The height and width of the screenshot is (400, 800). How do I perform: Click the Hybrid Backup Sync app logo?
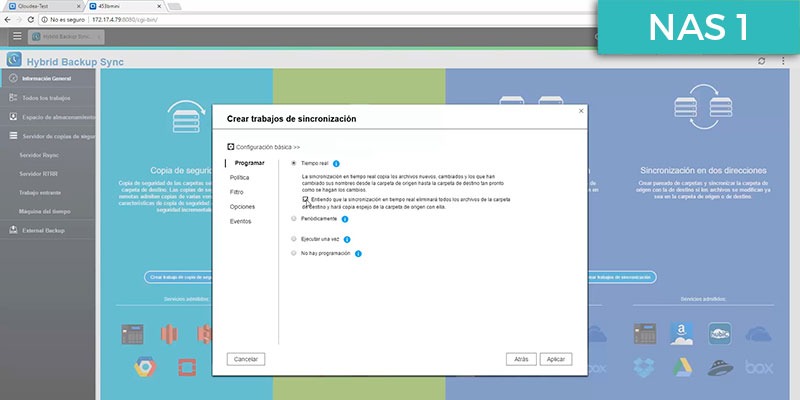(14, 60)
